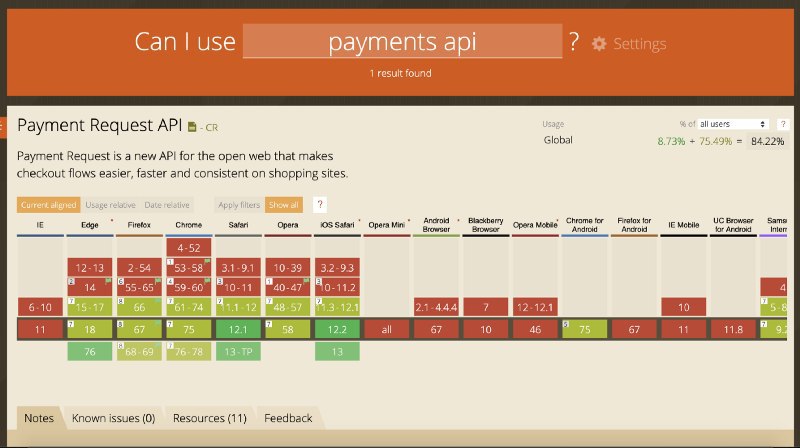Click the Firefox 66 version cell
800x448 pixels.
pyautogui.click(x=139, y=307)
